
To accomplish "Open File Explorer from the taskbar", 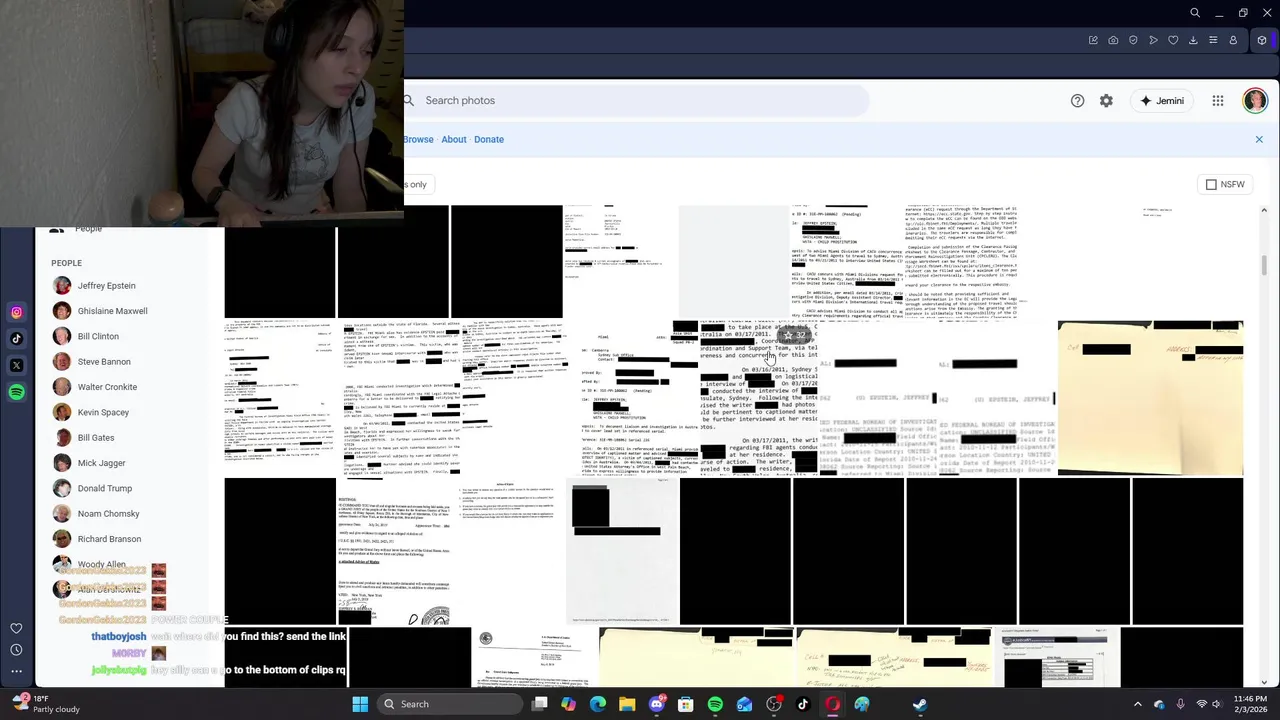I will [627, 704].
